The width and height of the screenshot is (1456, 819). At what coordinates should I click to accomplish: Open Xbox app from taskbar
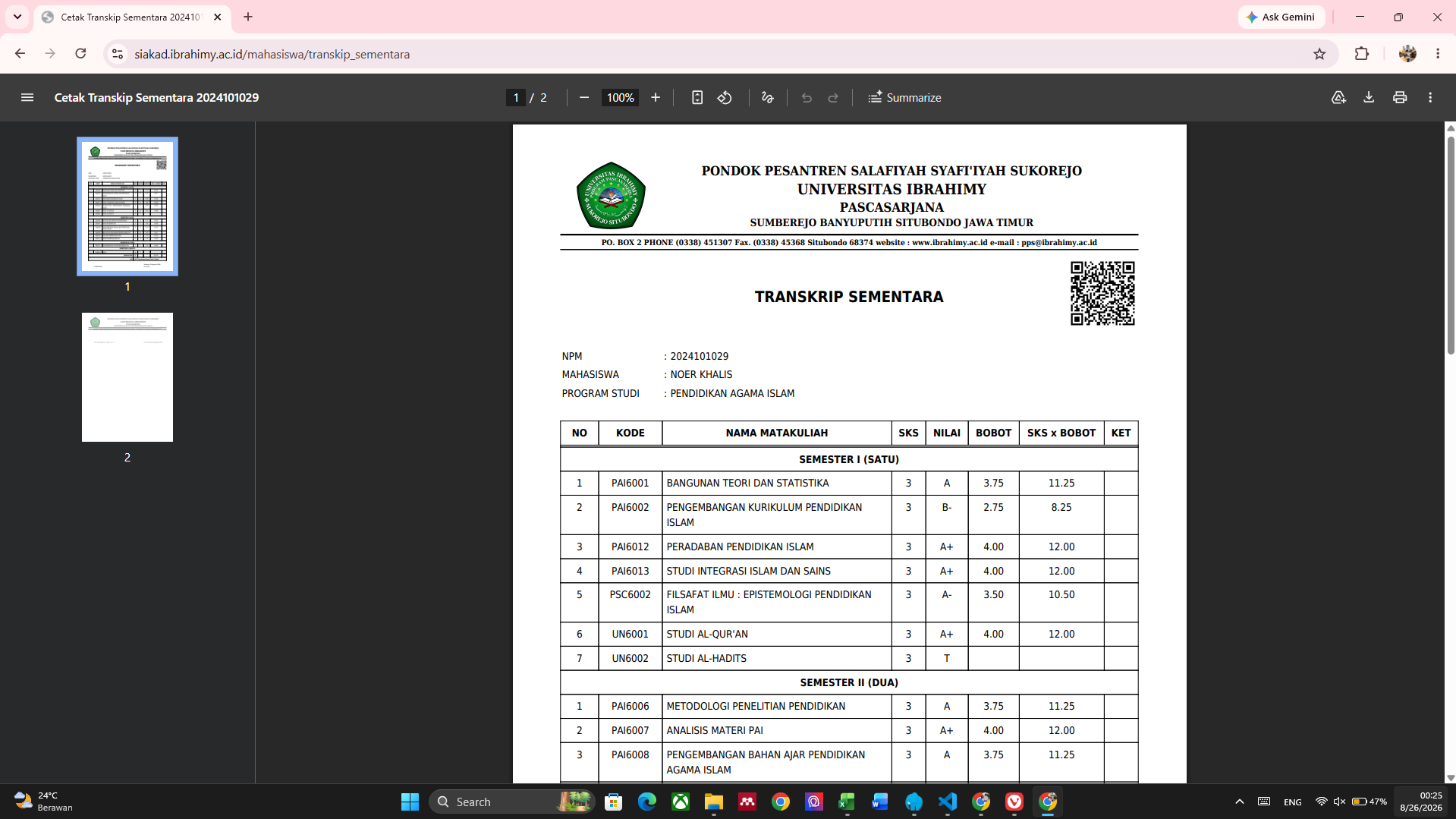click(x=681, y=802)
